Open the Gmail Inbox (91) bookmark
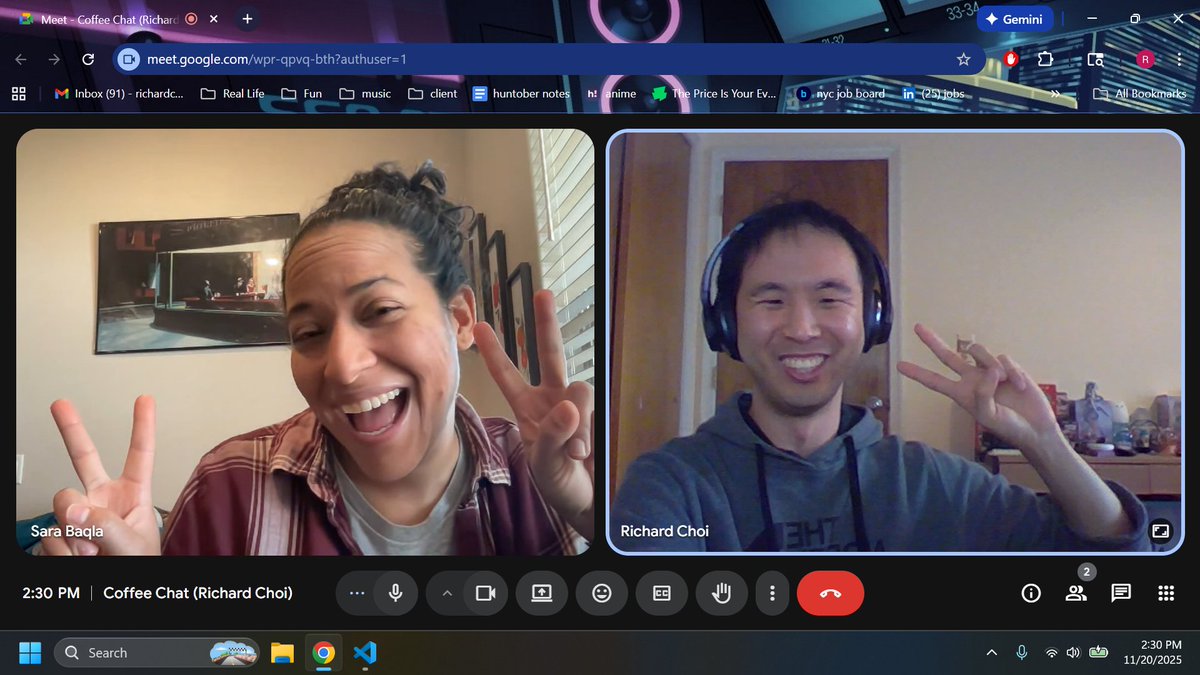The image size is (1200, 675). (119, 93)
